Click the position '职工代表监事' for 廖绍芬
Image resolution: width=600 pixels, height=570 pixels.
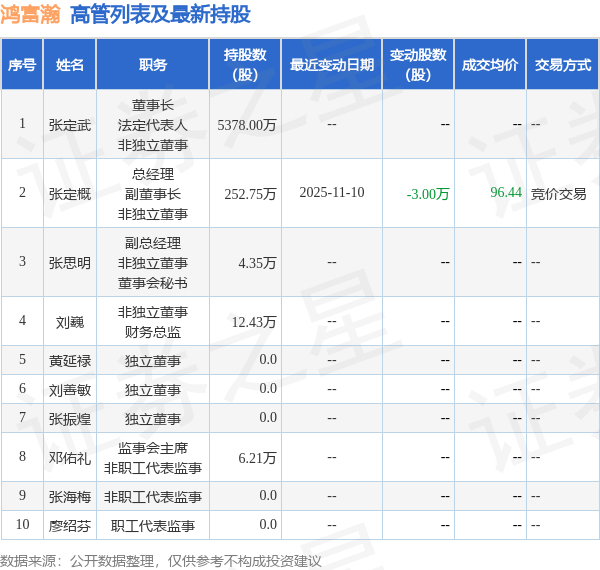point(153,526)
